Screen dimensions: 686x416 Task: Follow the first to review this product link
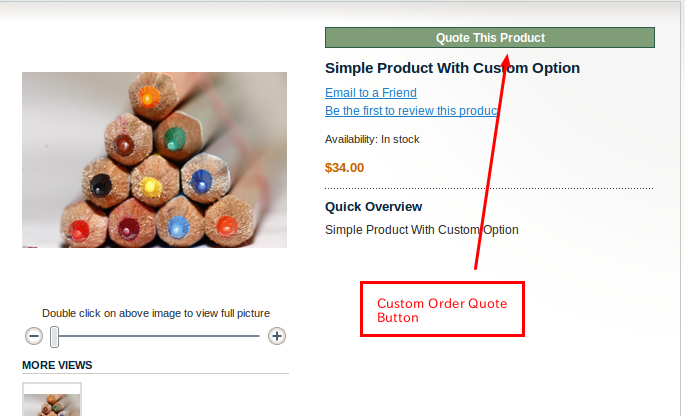(x=411, y=111)
